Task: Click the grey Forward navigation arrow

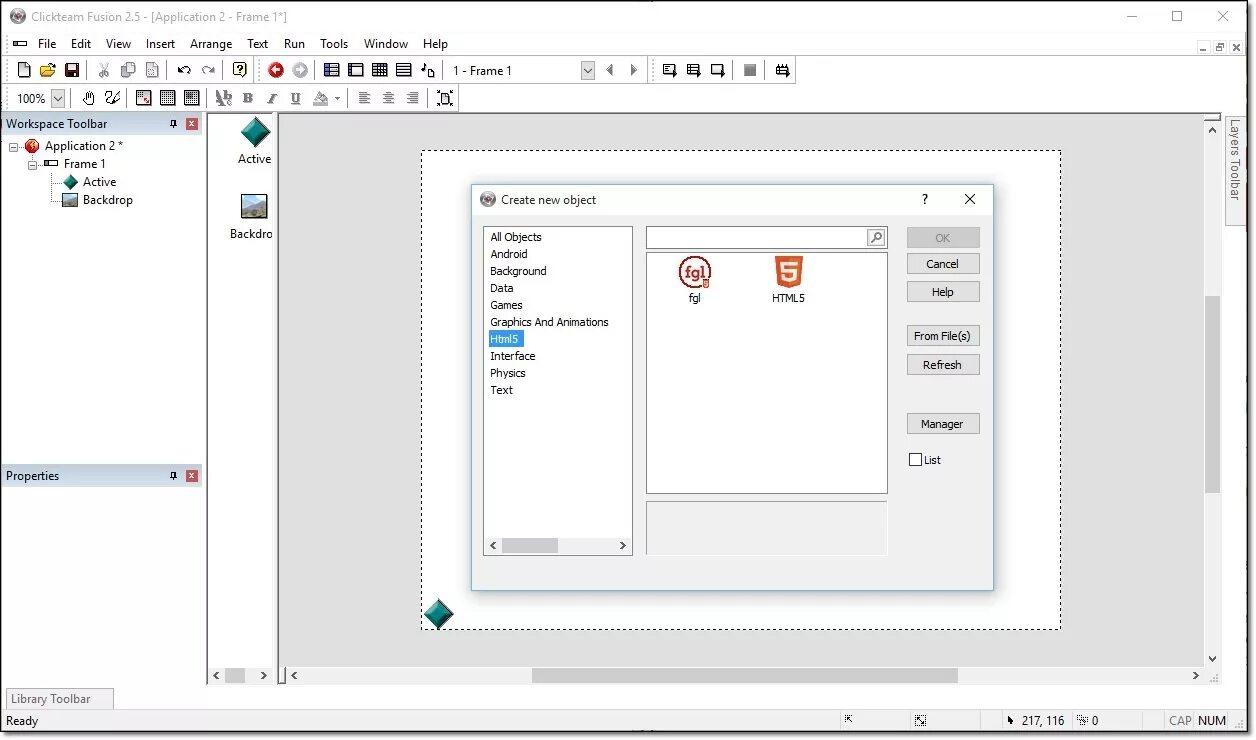Action: click(300, 70)
